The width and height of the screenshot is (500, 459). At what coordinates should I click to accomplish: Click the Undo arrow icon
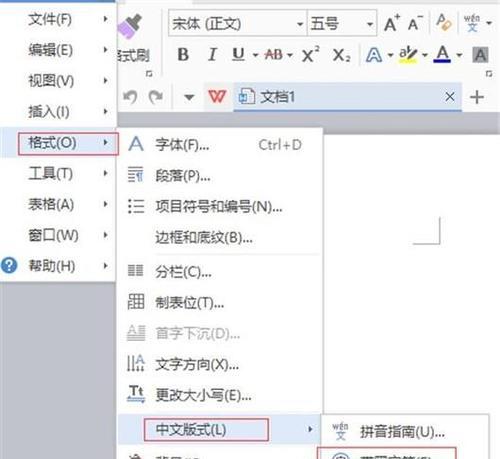click(130, 97)
